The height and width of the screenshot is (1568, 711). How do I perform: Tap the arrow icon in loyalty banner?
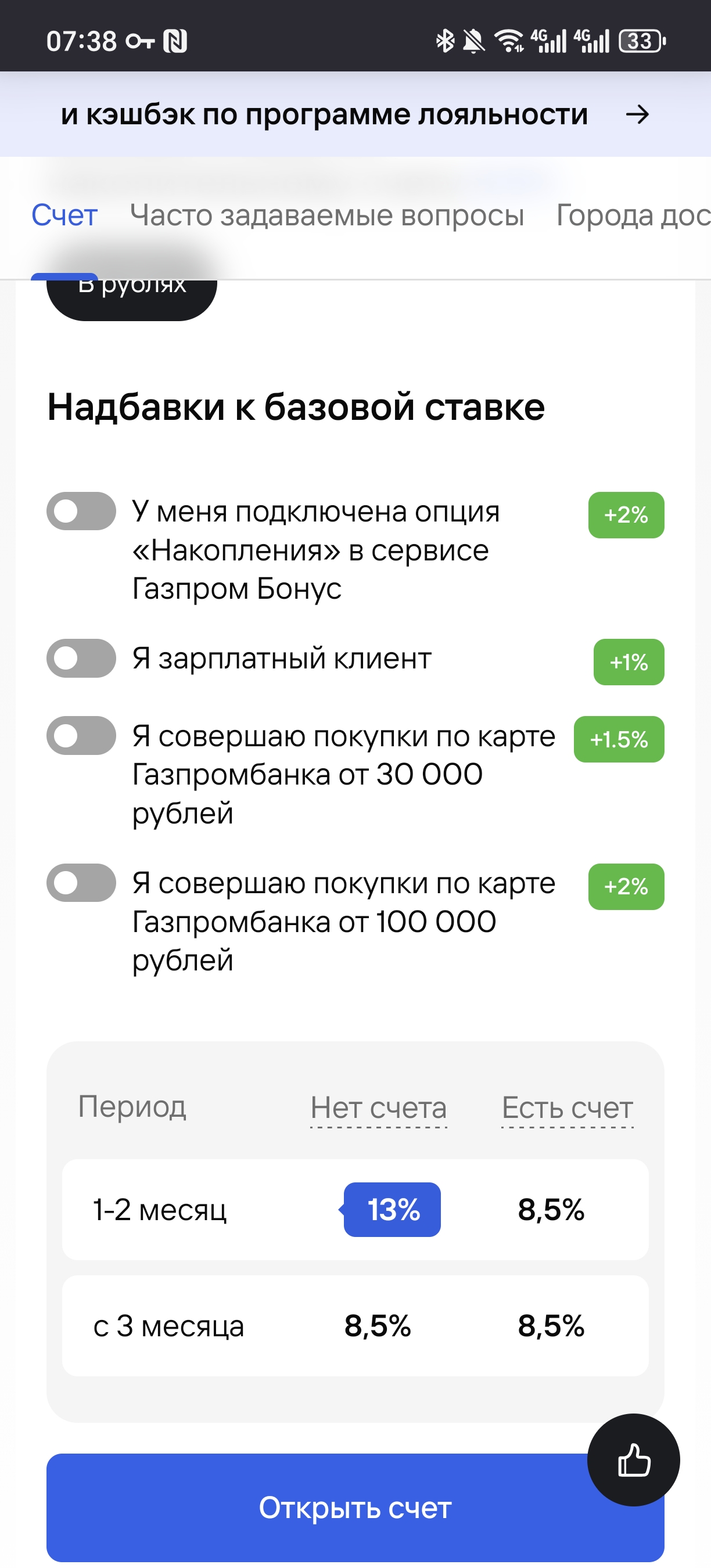637,114
